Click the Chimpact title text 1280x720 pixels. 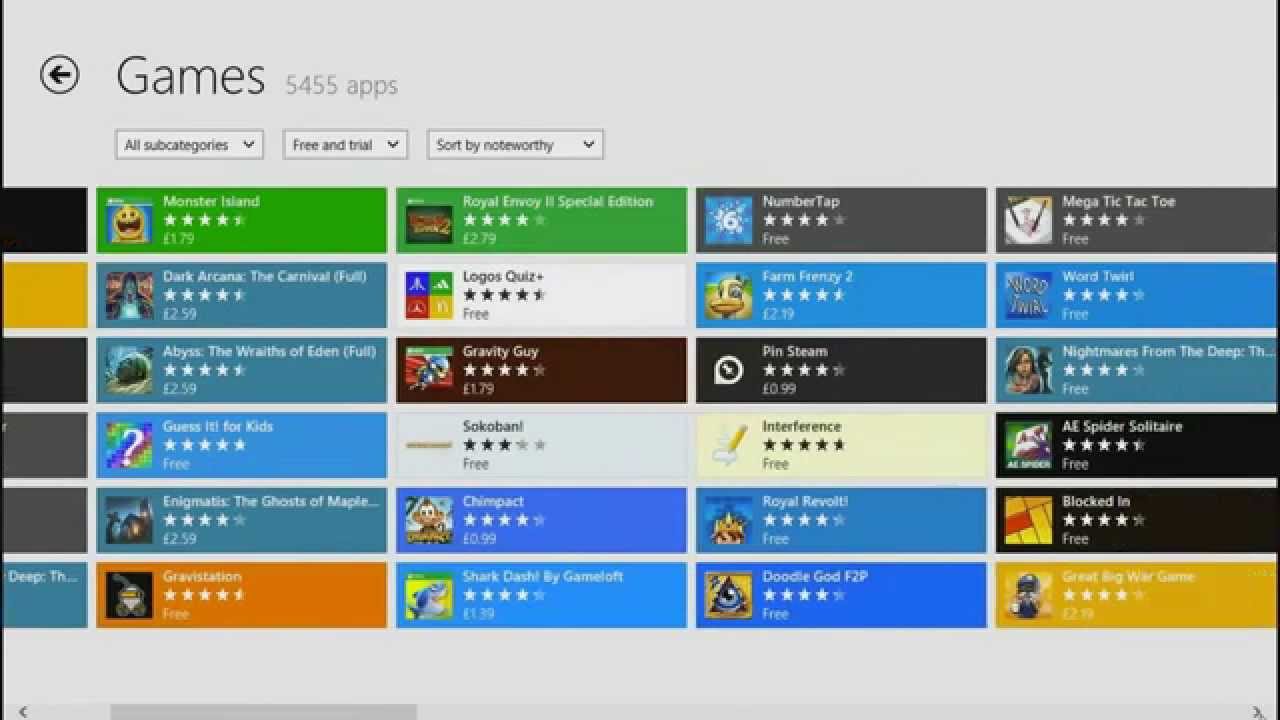tap(493, 501)
